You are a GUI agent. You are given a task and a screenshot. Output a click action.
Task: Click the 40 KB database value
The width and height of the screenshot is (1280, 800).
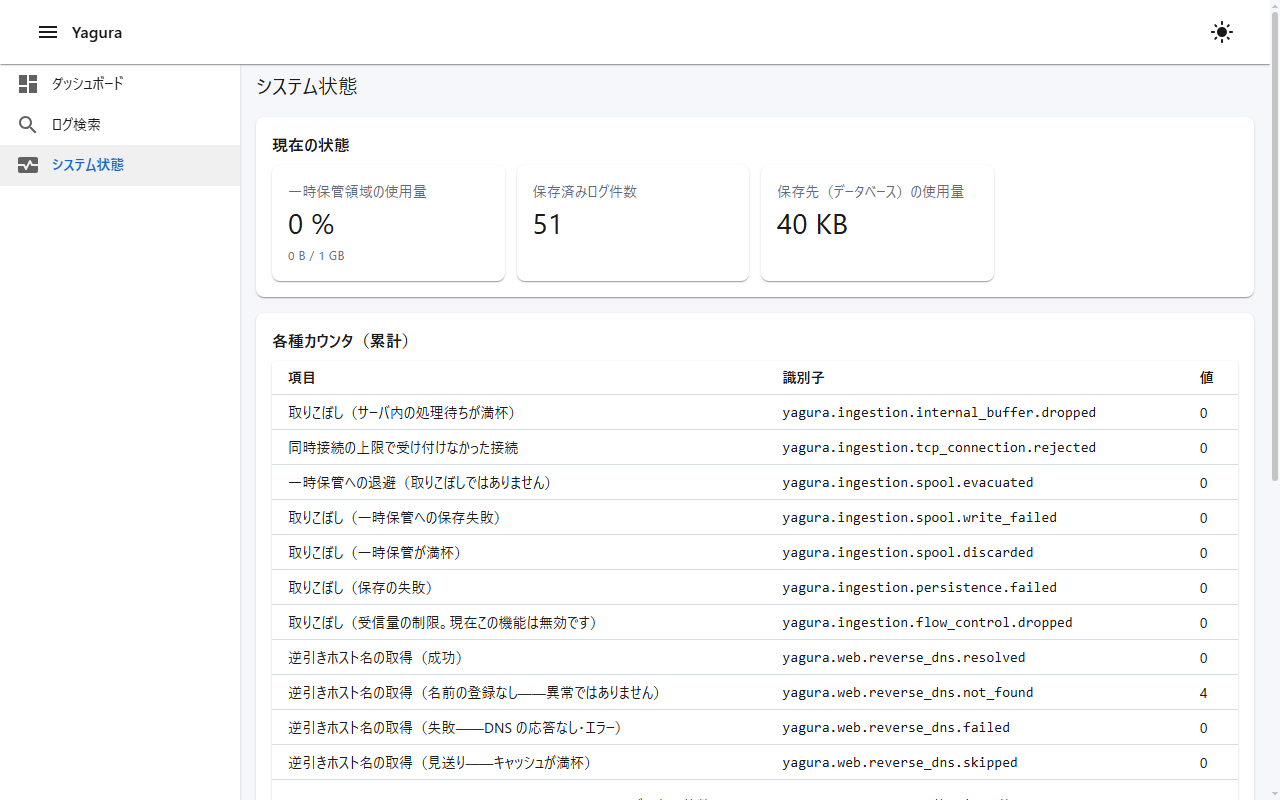click(812, 225)
